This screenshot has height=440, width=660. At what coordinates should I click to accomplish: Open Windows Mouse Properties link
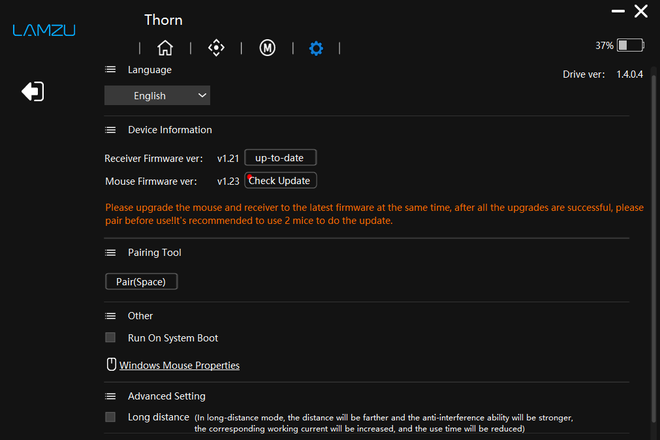pos(179,366)
